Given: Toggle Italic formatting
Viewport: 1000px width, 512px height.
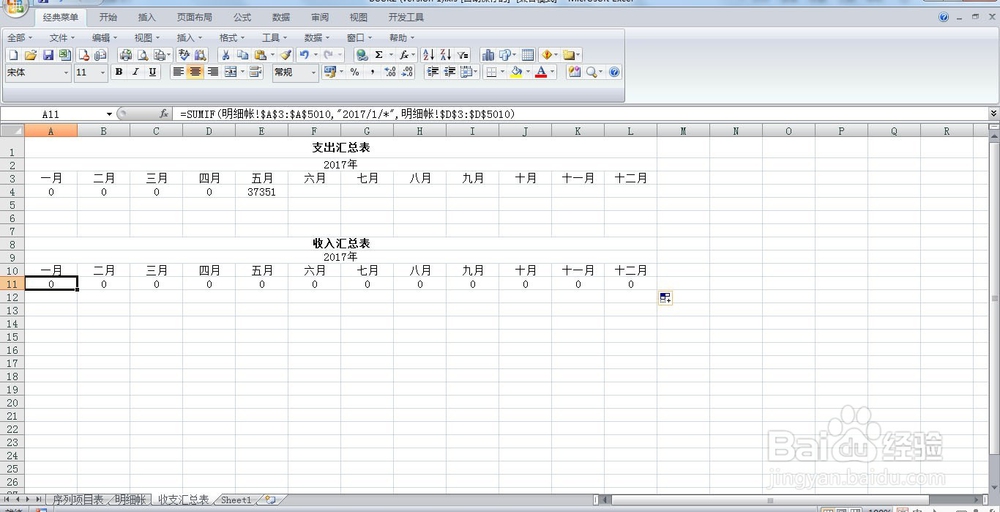Looking at the screenshot, I should click(x=135, y=72).
